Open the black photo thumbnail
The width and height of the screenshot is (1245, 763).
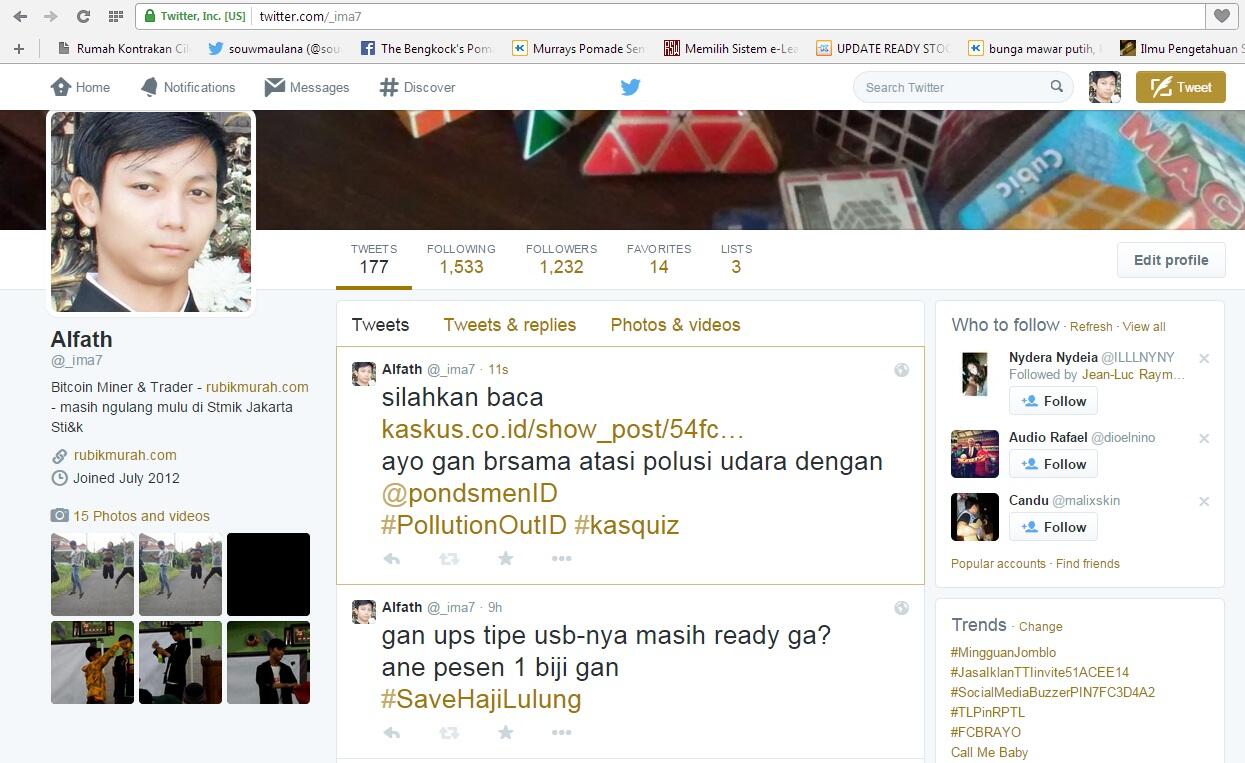point(268,574)
